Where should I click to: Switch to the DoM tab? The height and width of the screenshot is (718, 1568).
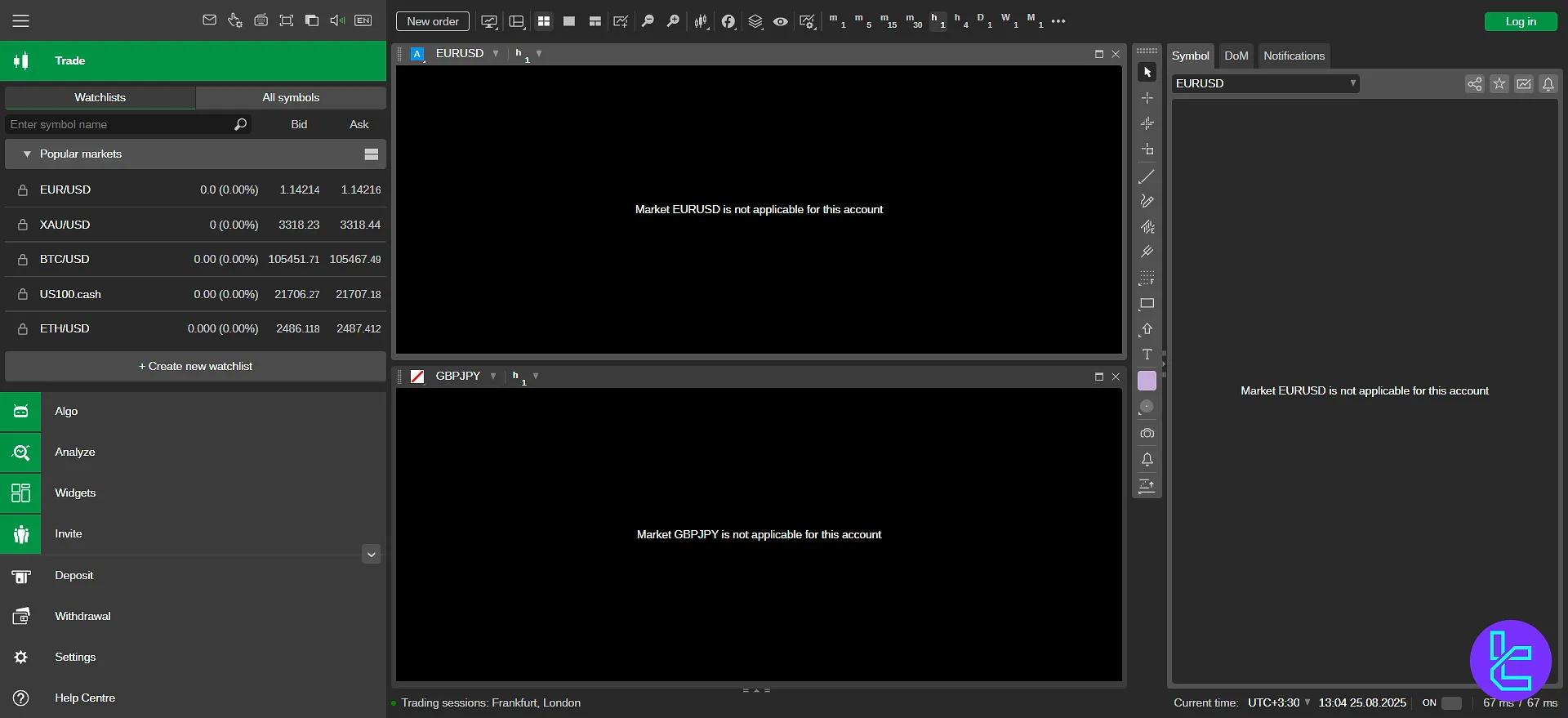(1236, 56)
